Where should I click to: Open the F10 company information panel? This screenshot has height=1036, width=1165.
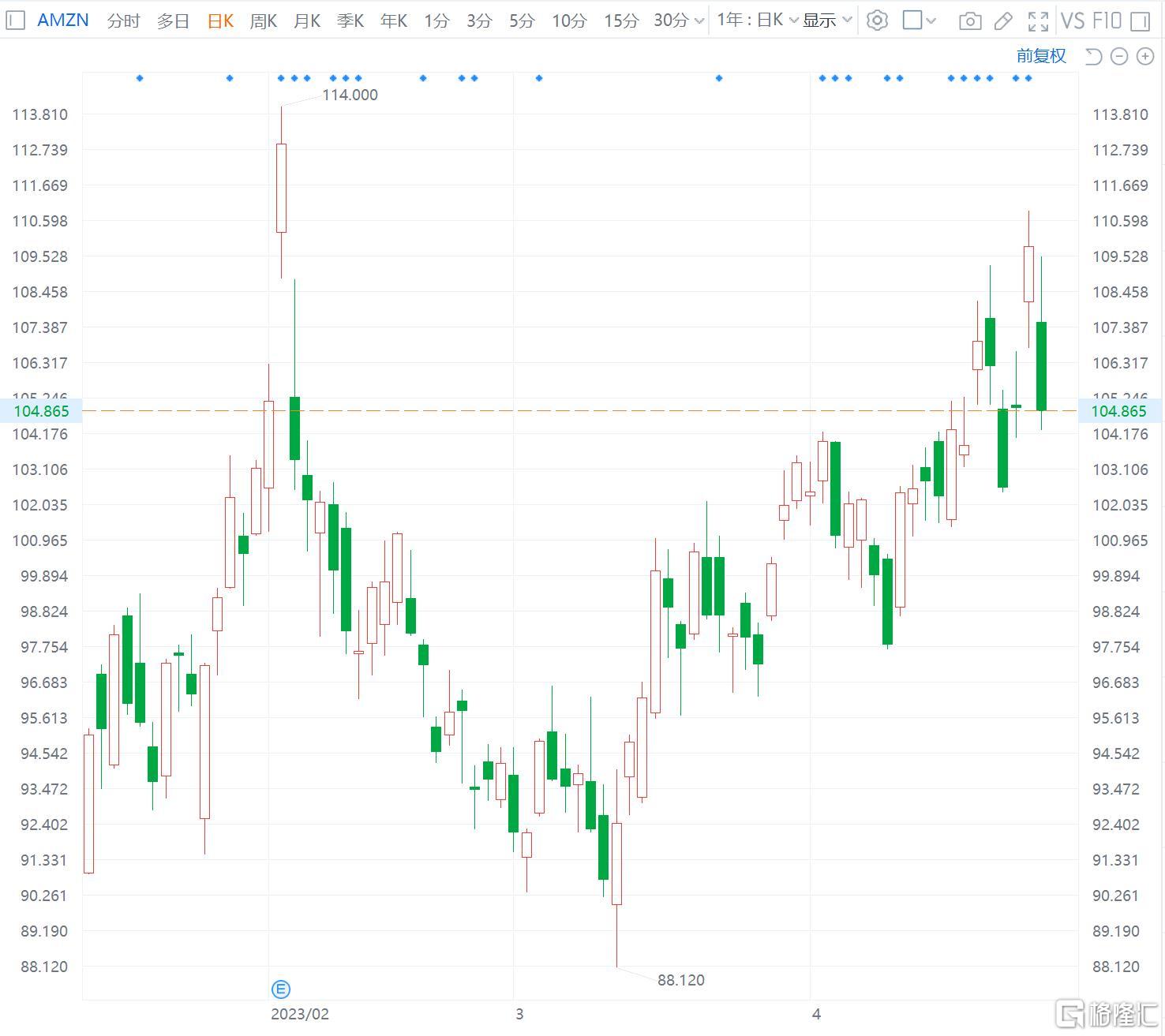click(1106, 21)
